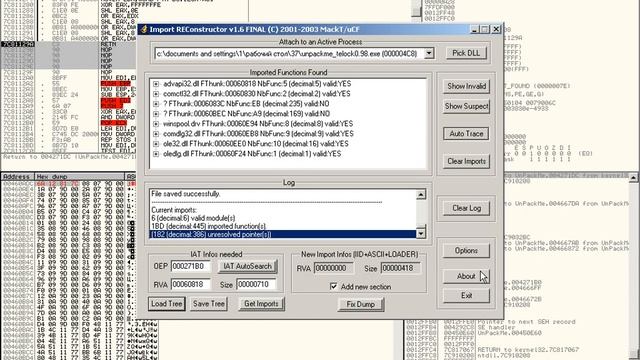Open the process selection dropdown arrow
640x360 pixels.
(429, 53)
